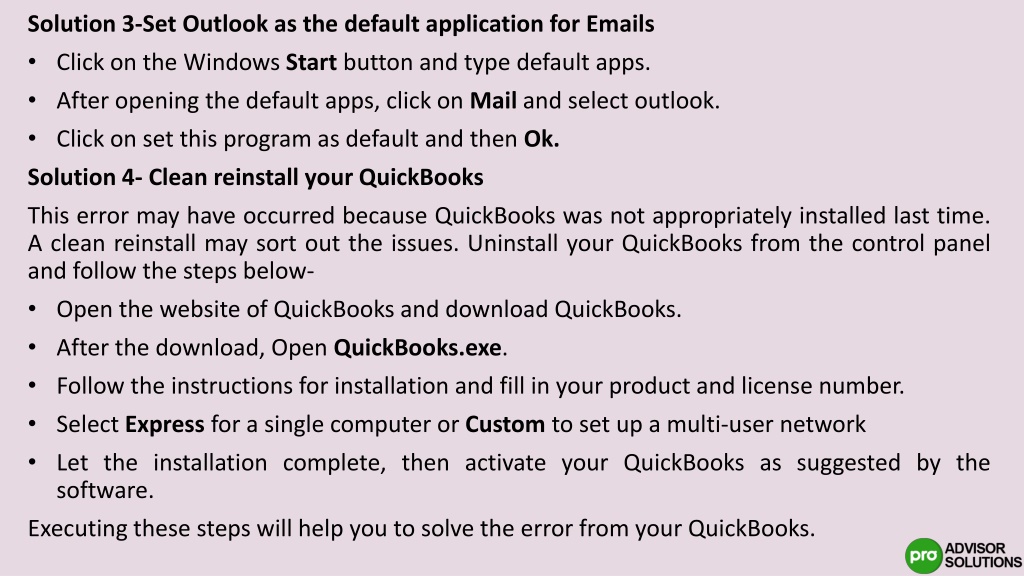
Task: Click the 'Let the installation complete' bullet
Action: click(523, 476)
